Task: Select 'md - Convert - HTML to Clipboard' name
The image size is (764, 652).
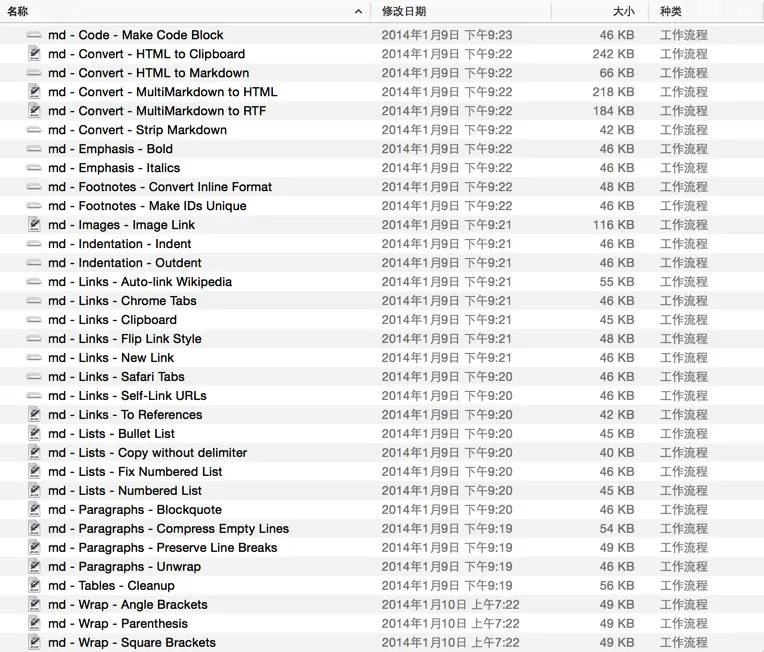Action: click(146, 54)
